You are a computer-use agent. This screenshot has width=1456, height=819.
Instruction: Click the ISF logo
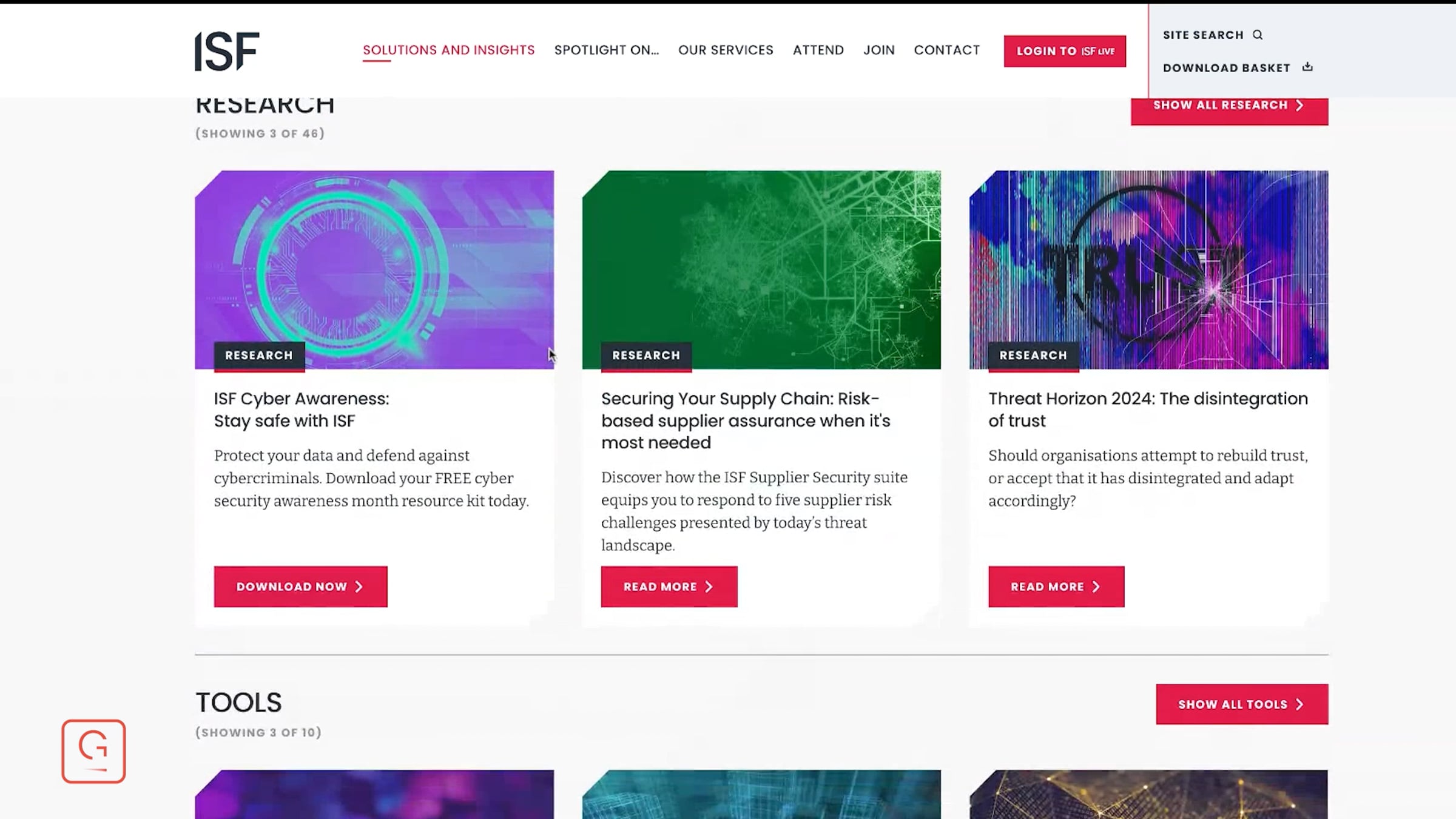[x=227, y=52]
